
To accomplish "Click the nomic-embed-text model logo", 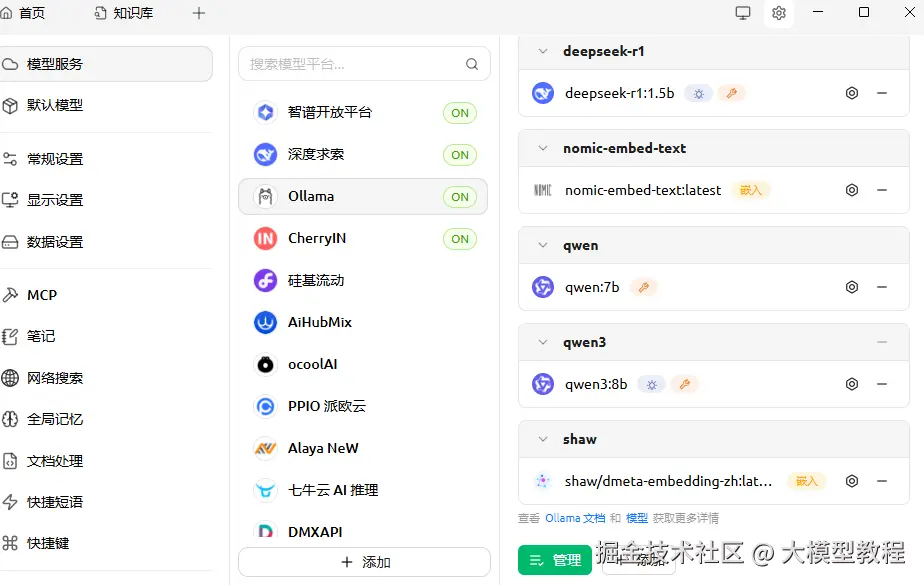I will (x=543, y=190).
